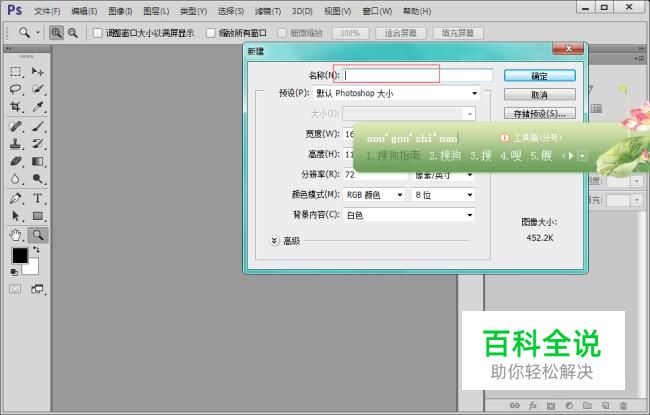
Task: Click the black foreground color swatch
Action: click(x=19, y=255)
